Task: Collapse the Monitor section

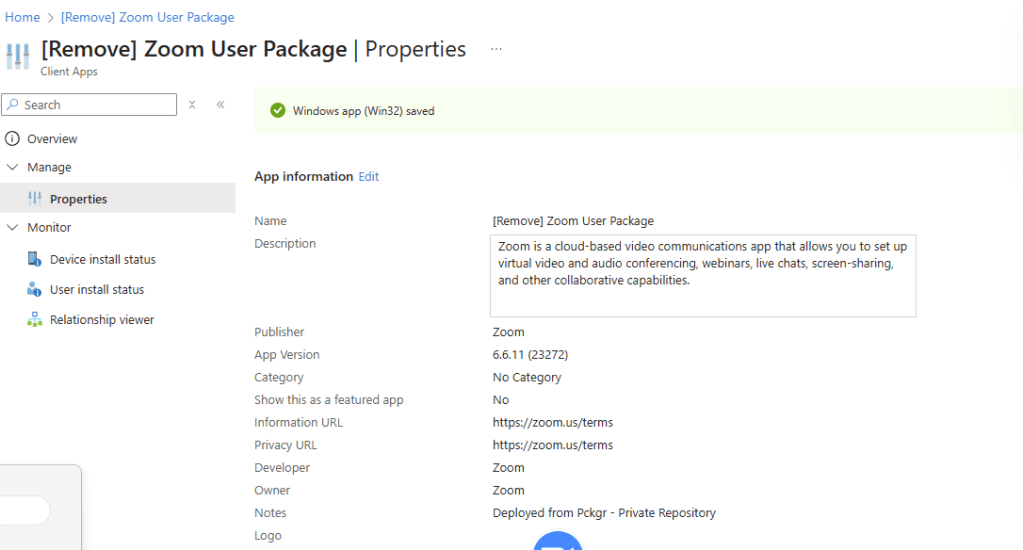Action: click(x=13, y=228)
